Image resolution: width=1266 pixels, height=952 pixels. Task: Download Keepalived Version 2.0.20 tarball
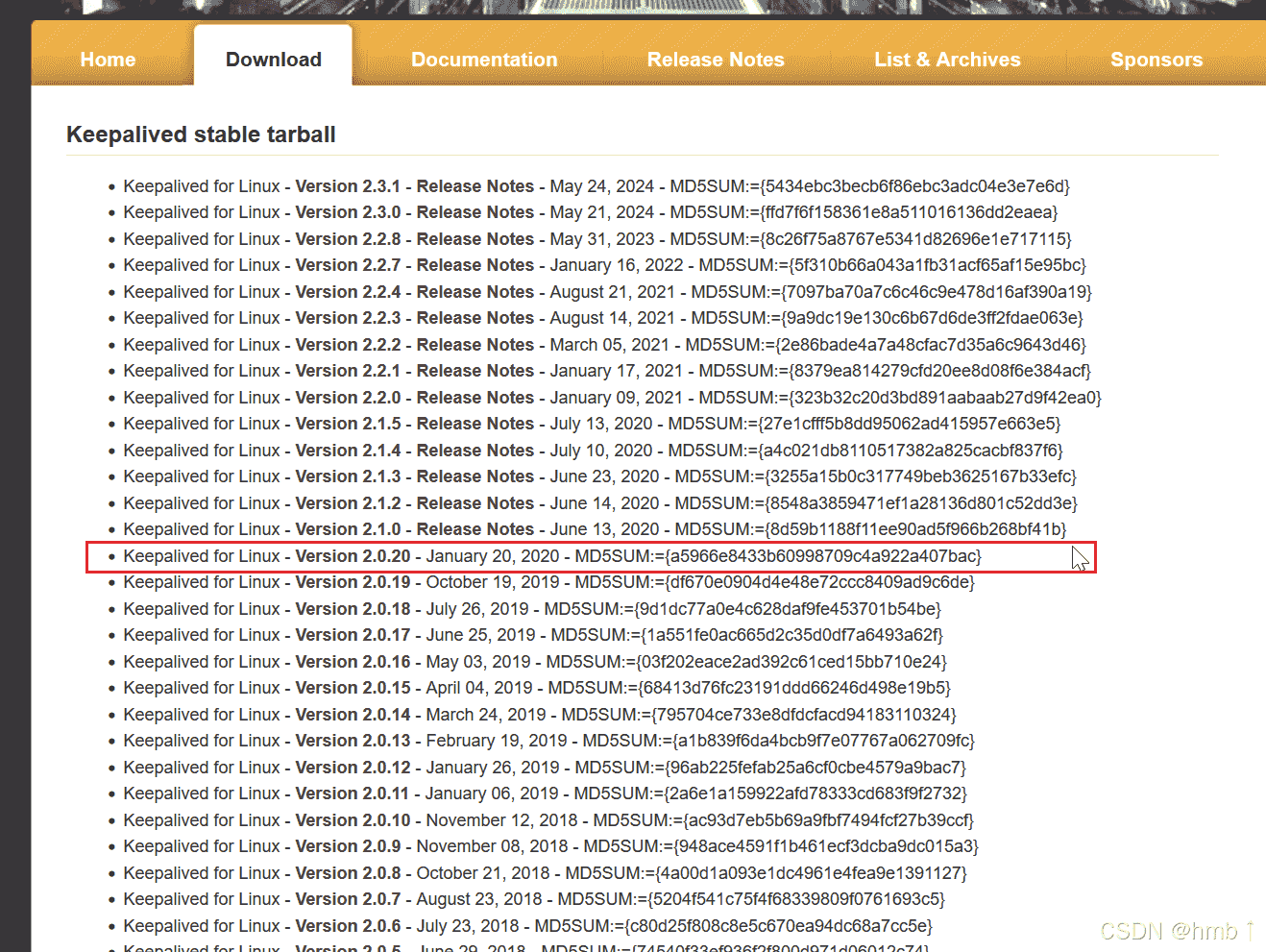pos(353,556)
